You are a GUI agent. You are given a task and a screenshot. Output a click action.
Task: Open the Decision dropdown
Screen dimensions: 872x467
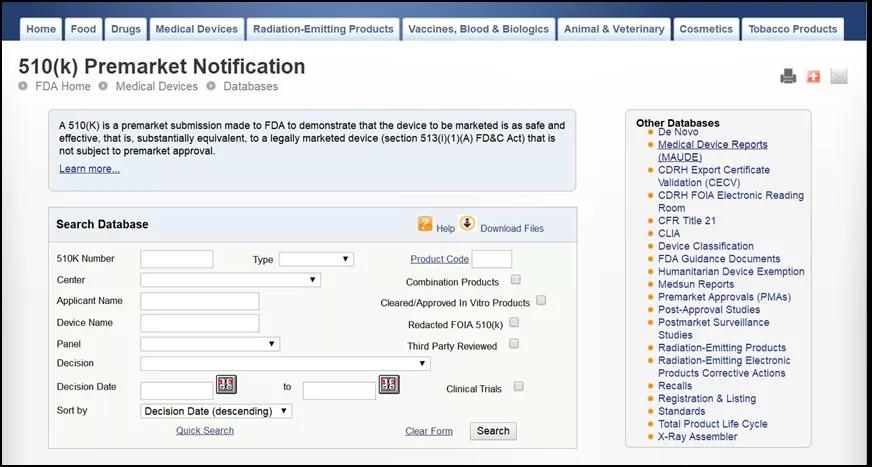[285, 364]
